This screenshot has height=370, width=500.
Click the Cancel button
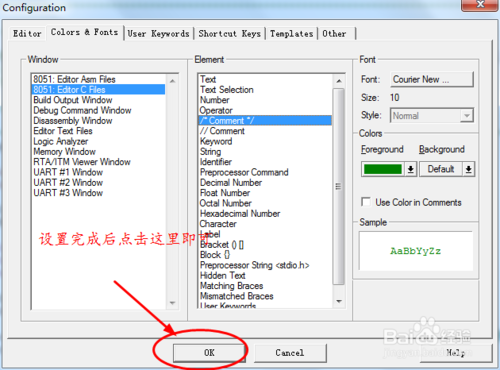click(290, 353)
